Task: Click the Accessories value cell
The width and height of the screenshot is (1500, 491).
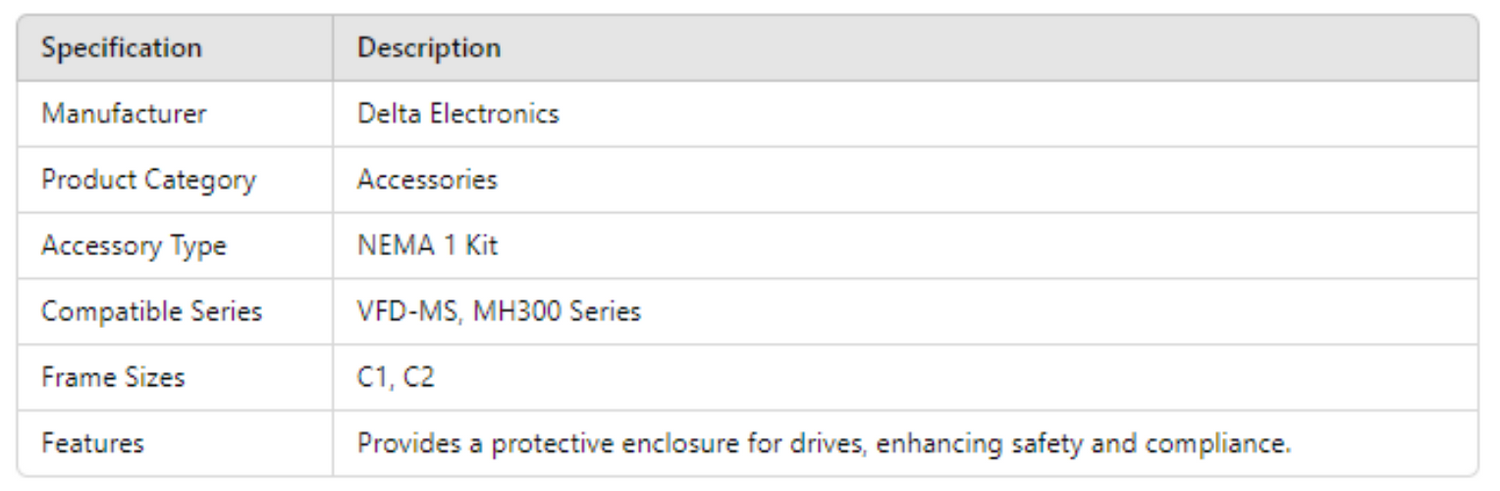Action: [427, 180]
